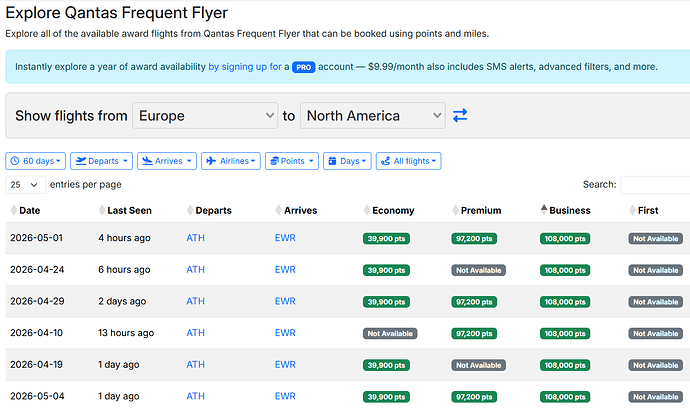Screen dimensions: 690x411
Task: Expand the North America destination selector
Action: click(372, 116)
